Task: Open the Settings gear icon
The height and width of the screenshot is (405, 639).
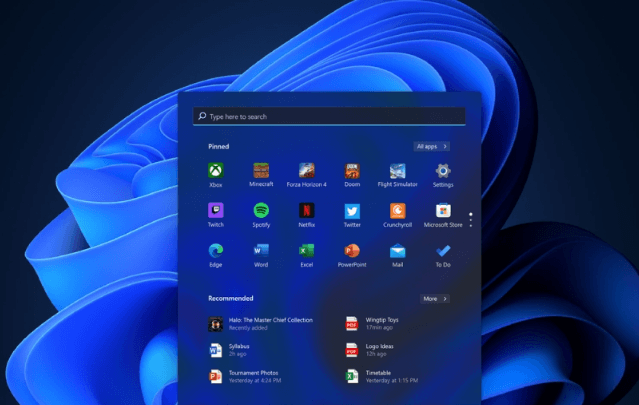Action: [443, 171]
